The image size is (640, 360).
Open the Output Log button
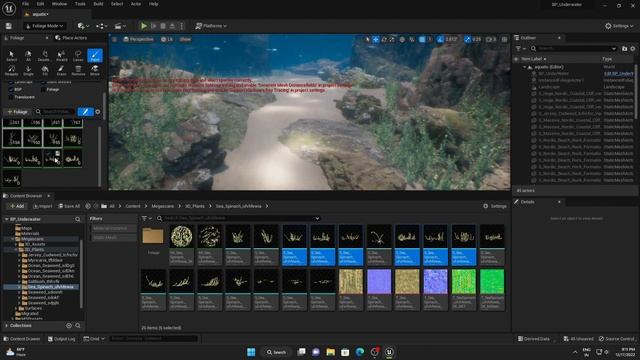(x=61, y=339)
